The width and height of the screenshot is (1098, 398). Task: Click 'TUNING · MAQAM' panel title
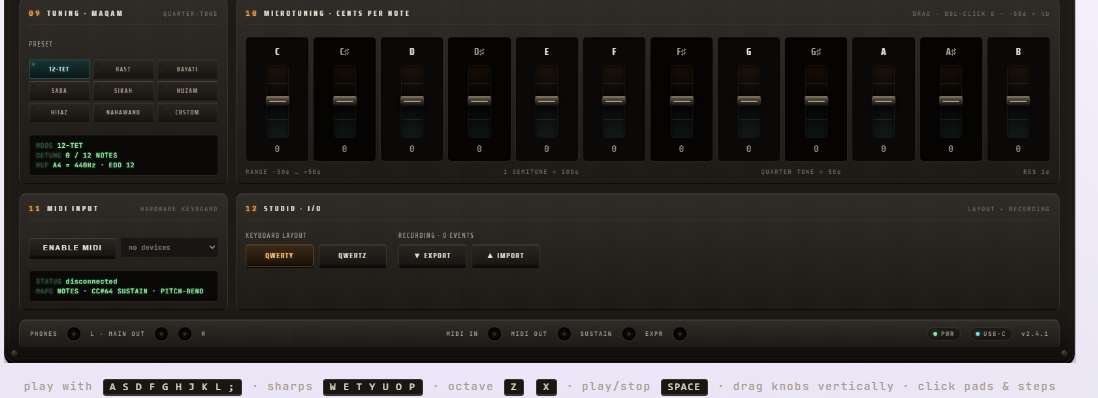click(85, 13)
